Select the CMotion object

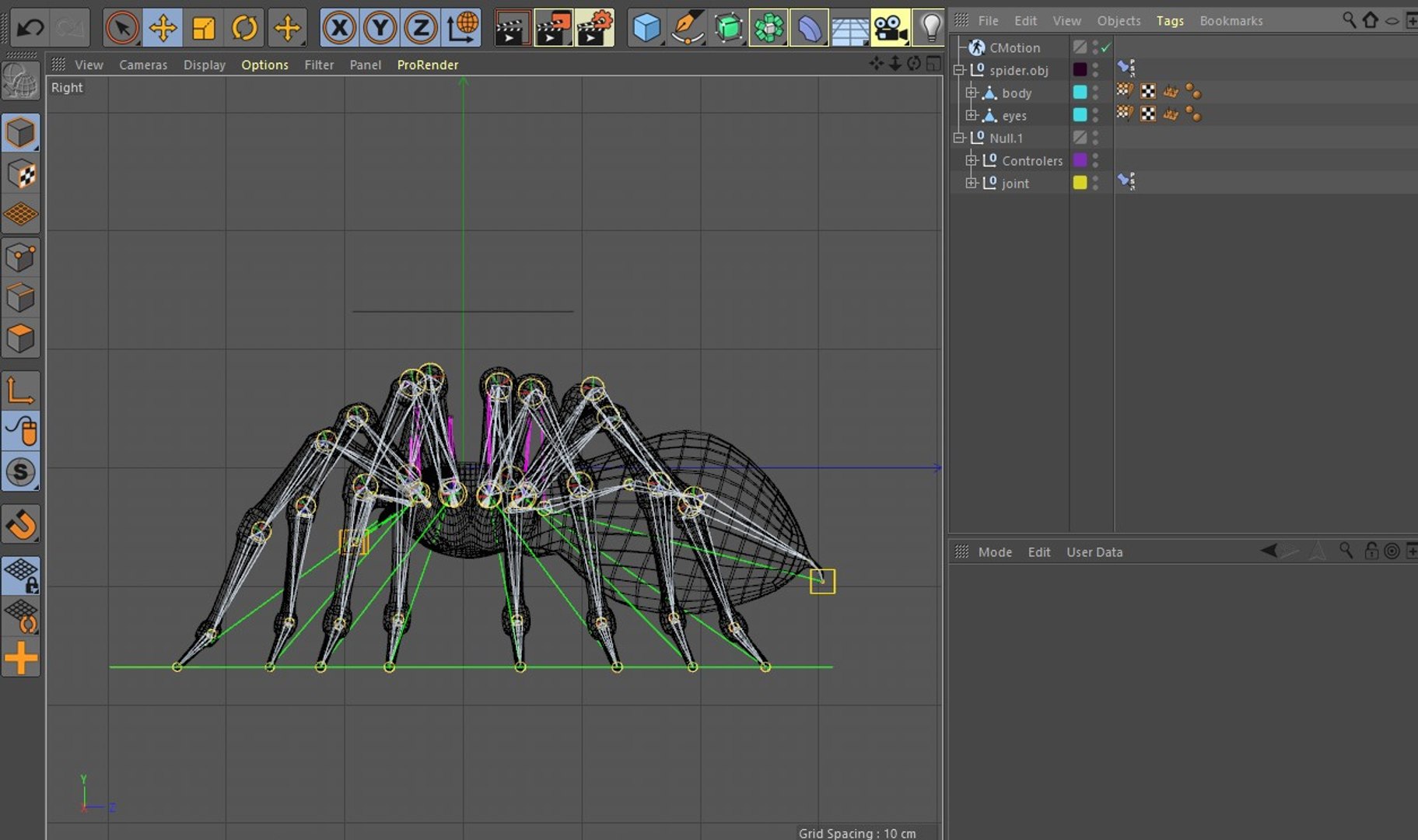[x=1014, y=47]
